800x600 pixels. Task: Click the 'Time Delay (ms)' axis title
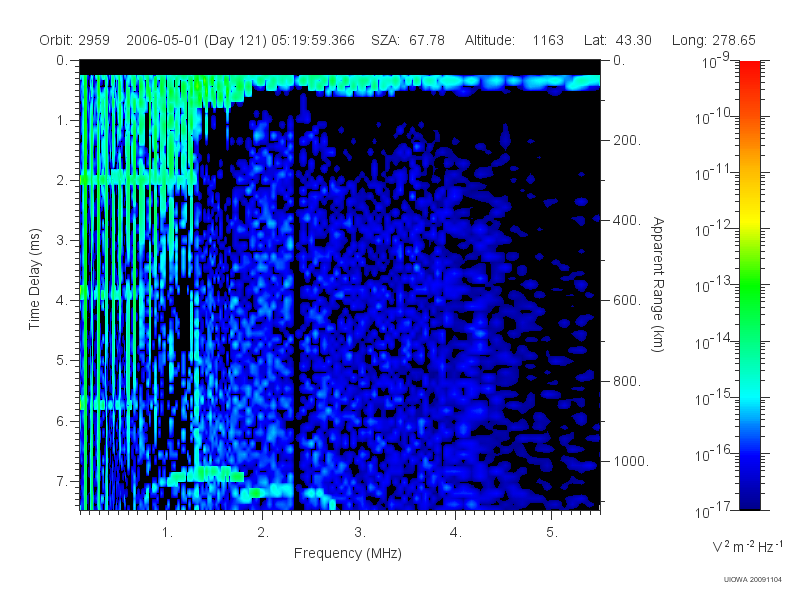point(34,279)
